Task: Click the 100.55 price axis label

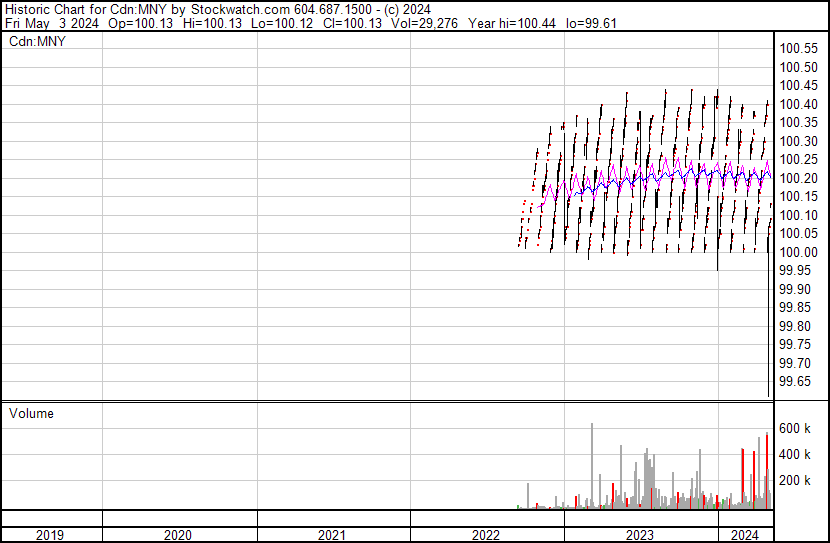Action: (x=798, y=48)
